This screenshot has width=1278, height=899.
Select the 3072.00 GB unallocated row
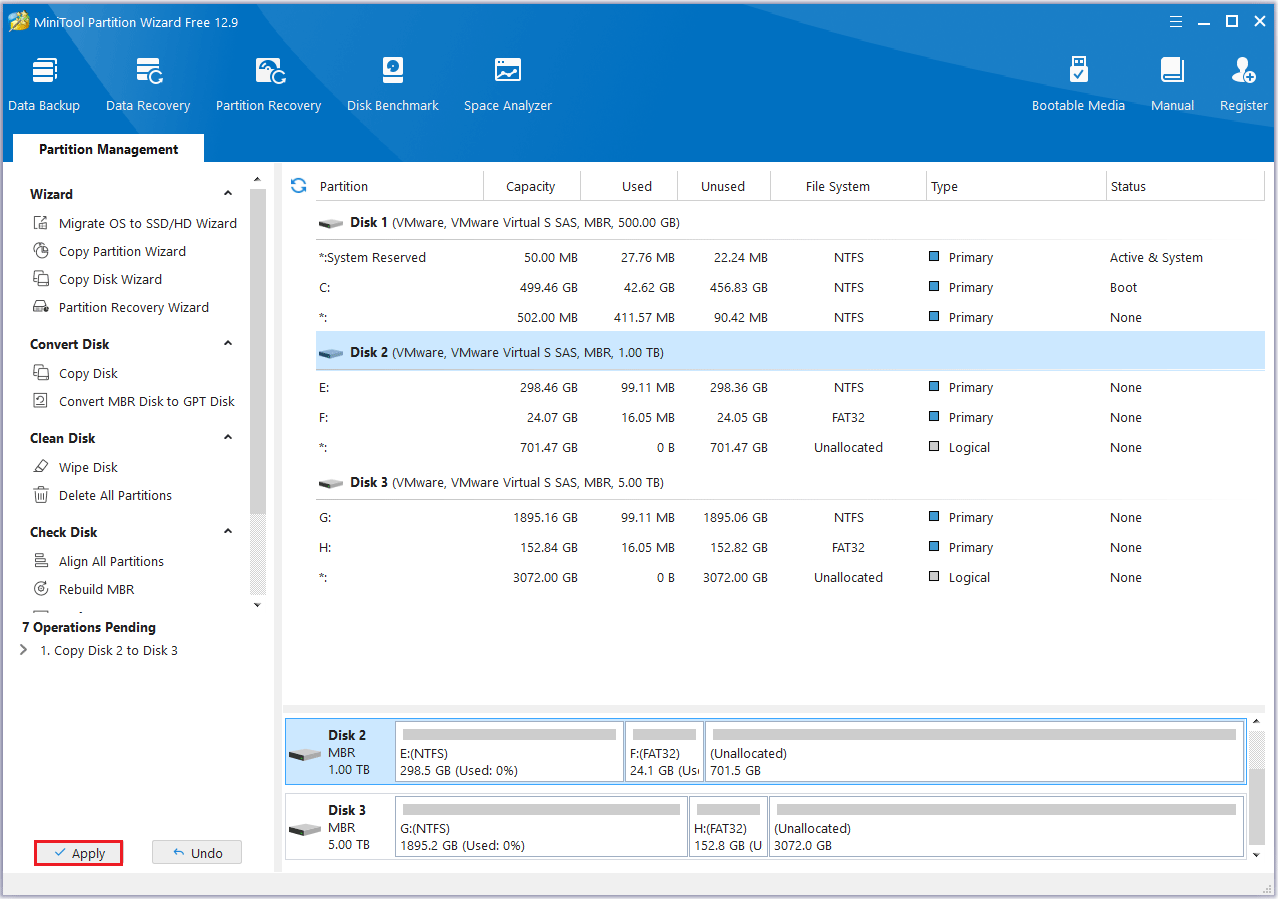pos(790,577)
